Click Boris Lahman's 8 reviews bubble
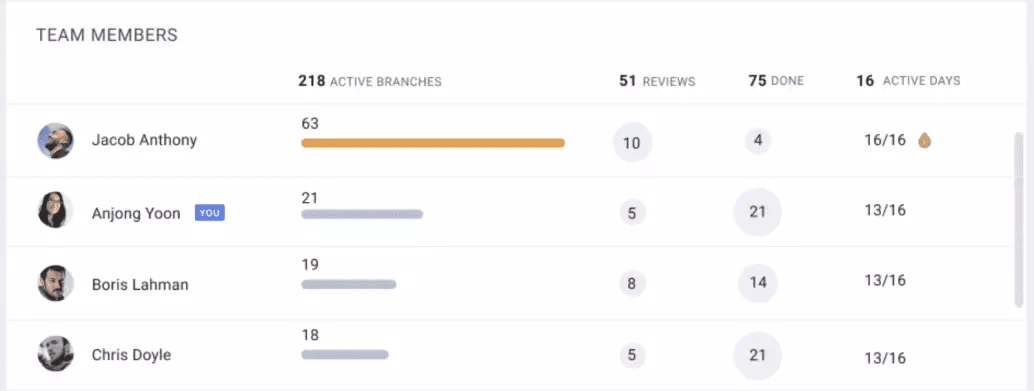Screen dimensions: 1034x391 tap(632, 284)
